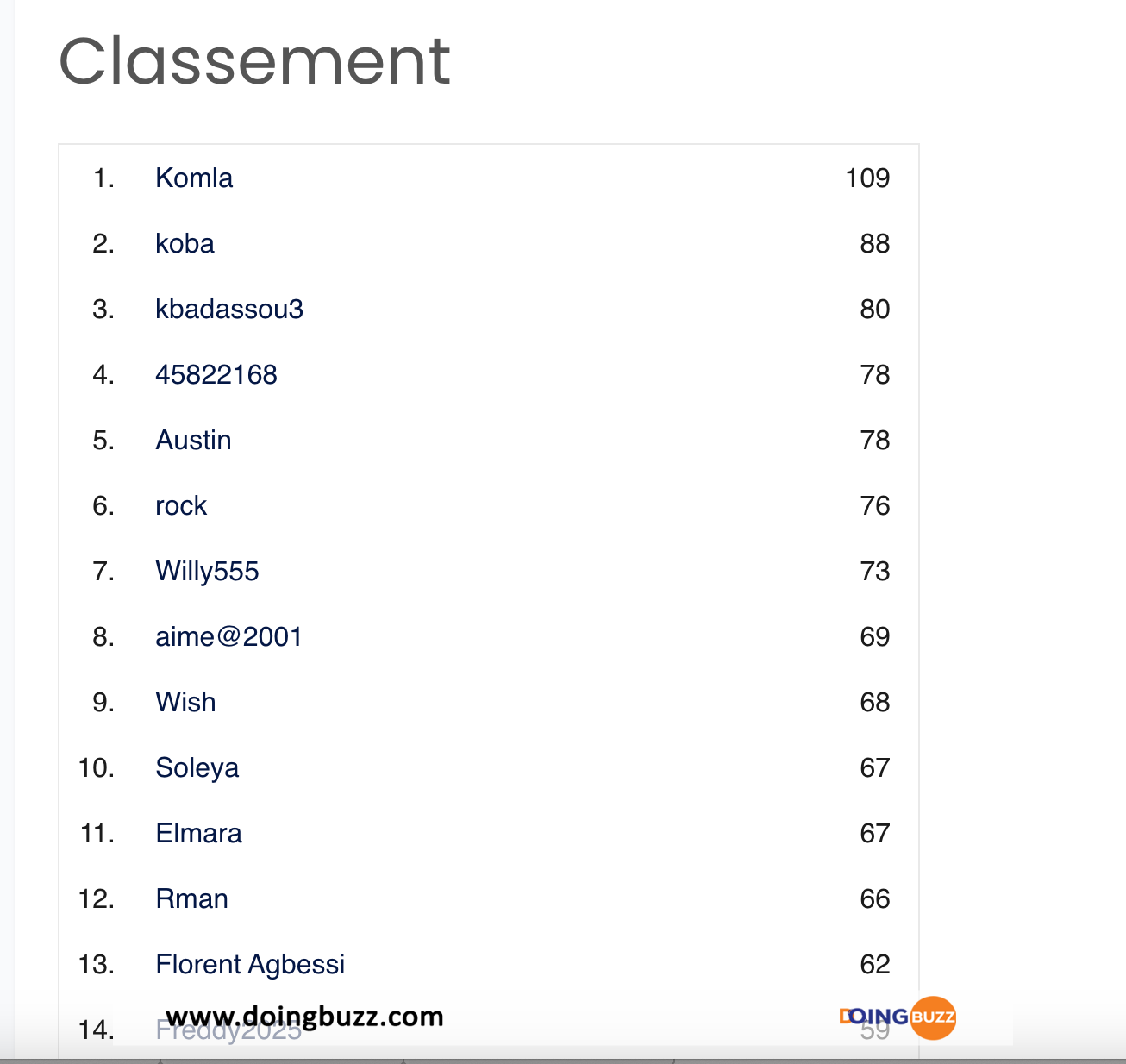The image size is (1126, 1064).
Task: Click koba's score of 88
Action: 874,243
